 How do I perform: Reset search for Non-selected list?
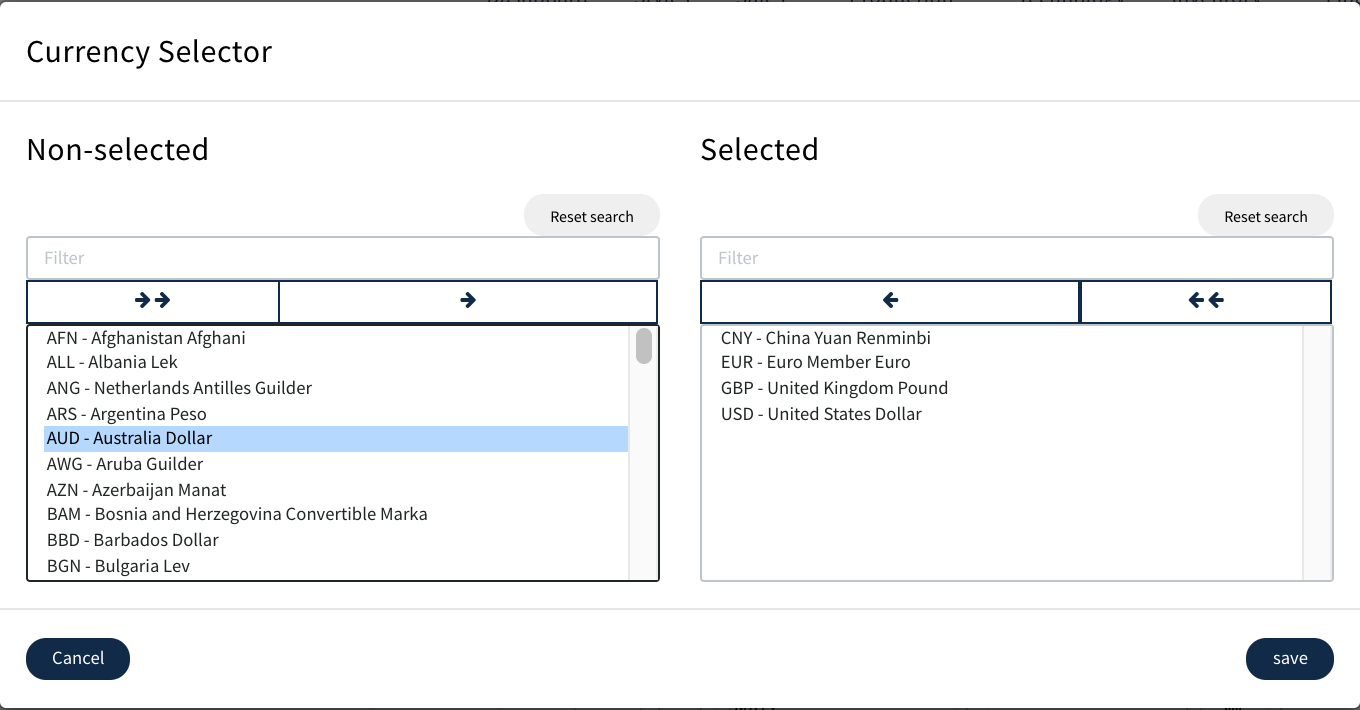(591, 216)
